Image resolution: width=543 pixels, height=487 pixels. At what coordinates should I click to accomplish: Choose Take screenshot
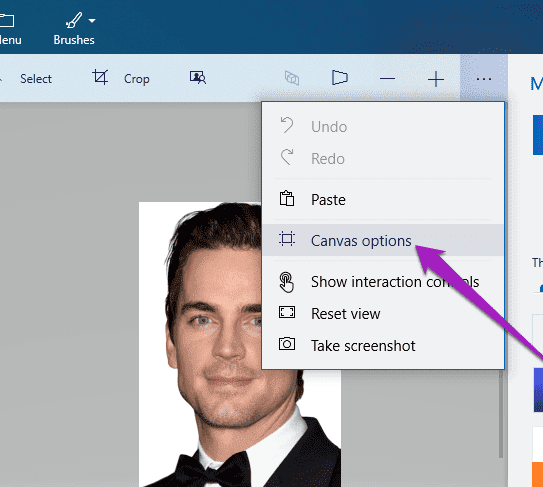(x=383, y=345)
